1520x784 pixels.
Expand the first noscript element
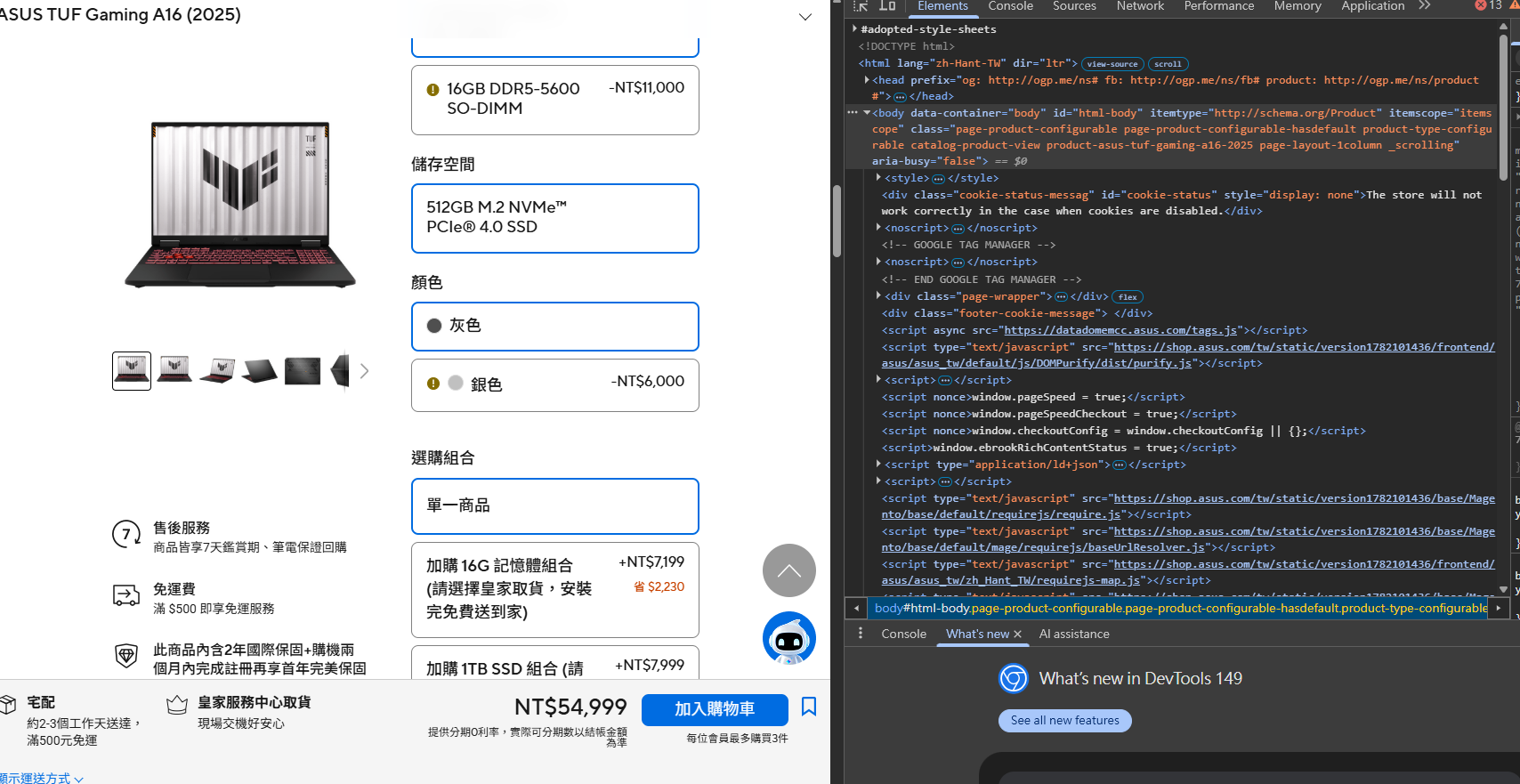878,228
